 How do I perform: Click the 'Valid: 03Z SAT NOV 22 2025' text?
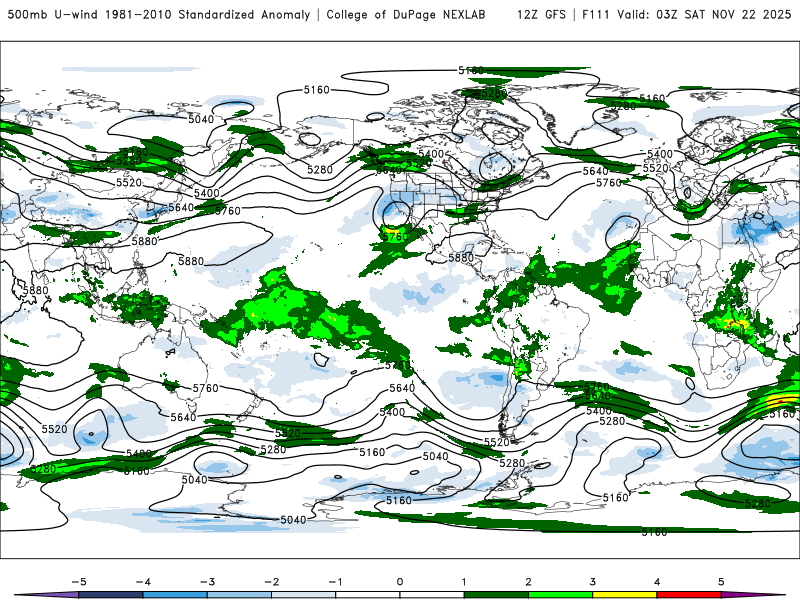[704, 15]
